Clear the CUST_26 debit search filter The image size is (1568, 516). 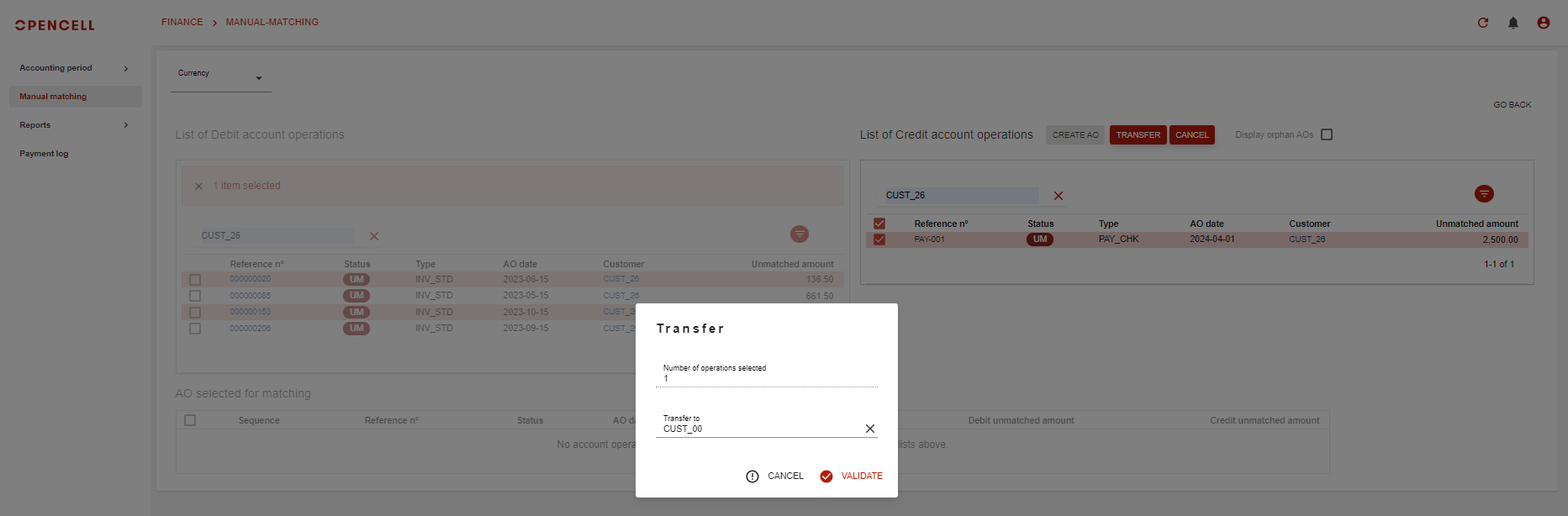tap(374, 236)
